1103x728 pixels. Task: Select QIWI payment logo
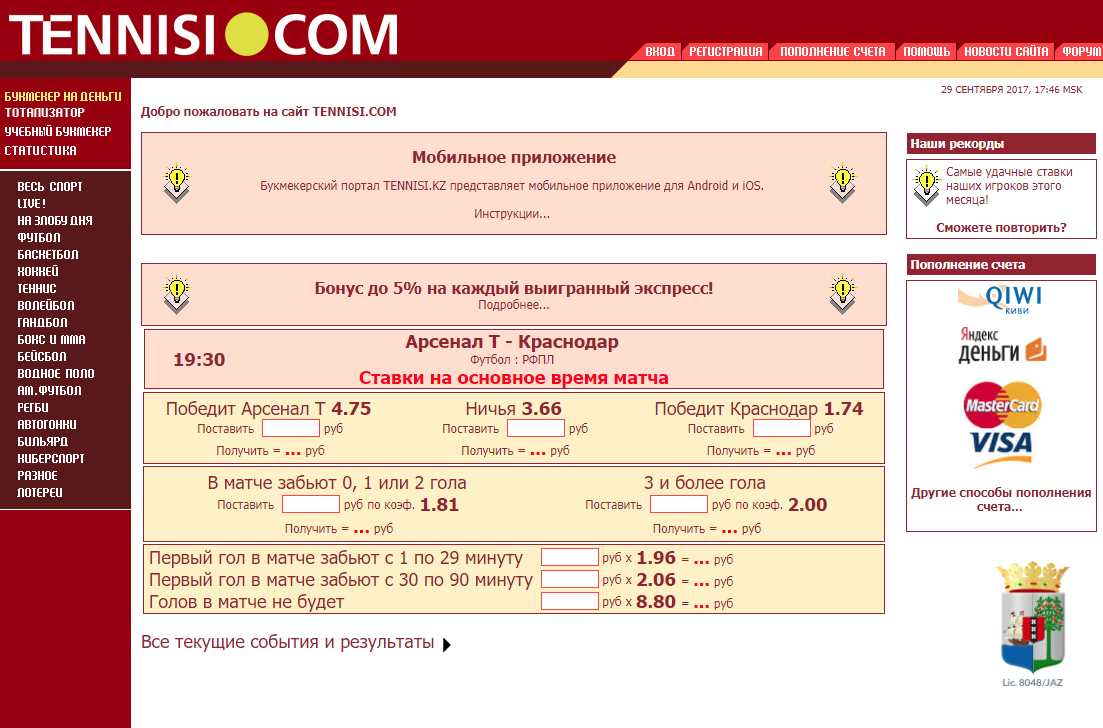click(1000, 300)
